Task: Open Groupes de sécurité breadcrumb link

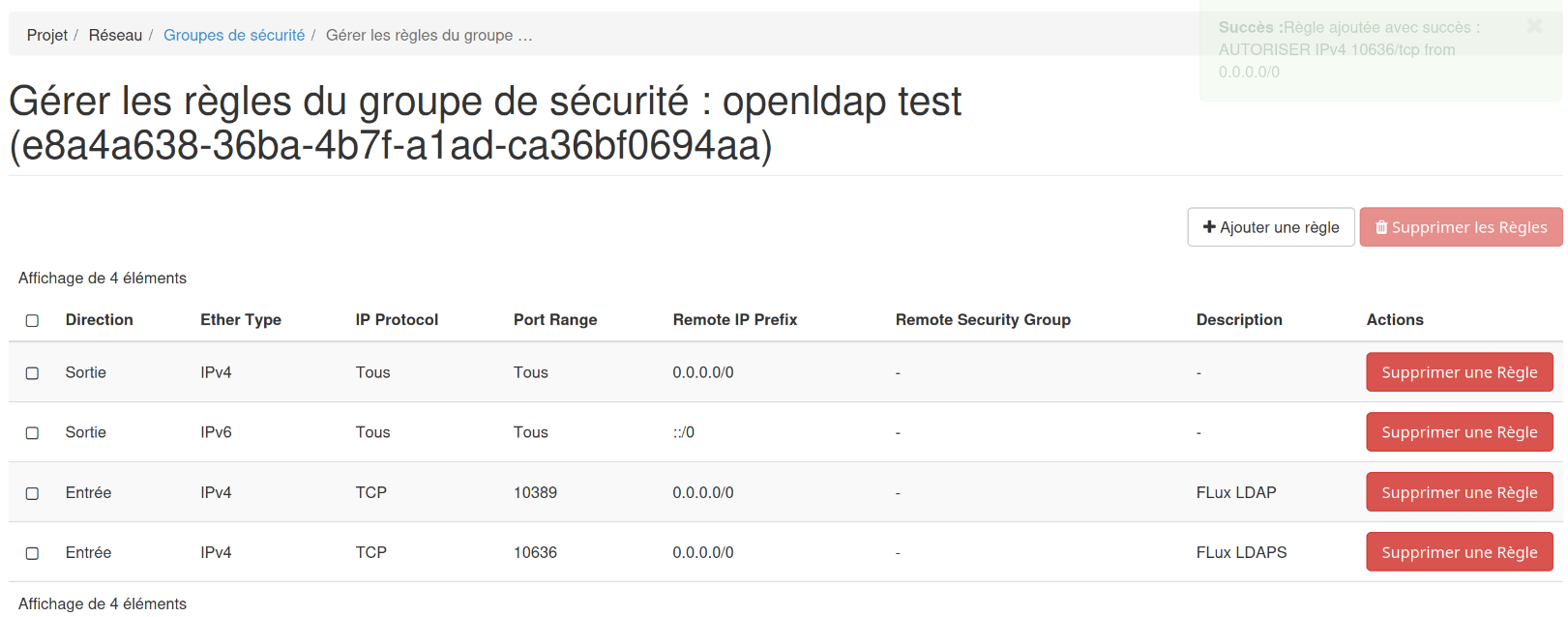Action: tap(234, 35)
